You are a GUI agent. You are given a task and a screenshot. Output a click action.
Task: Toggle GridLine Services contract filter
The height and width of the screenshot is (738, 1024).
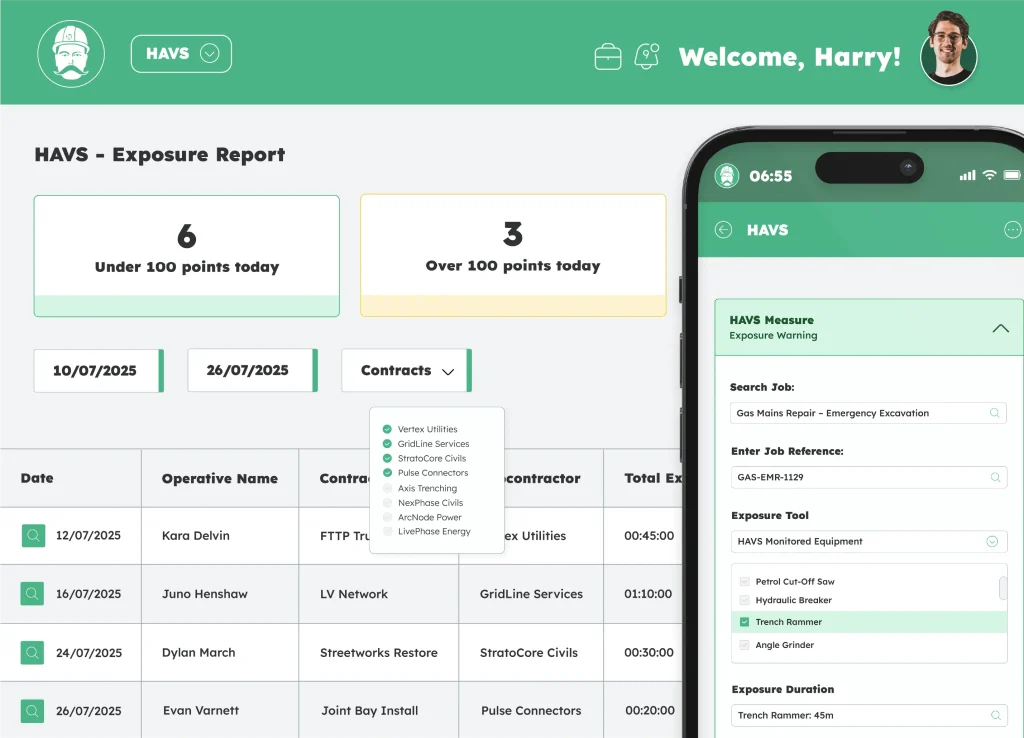click(387, 443)
